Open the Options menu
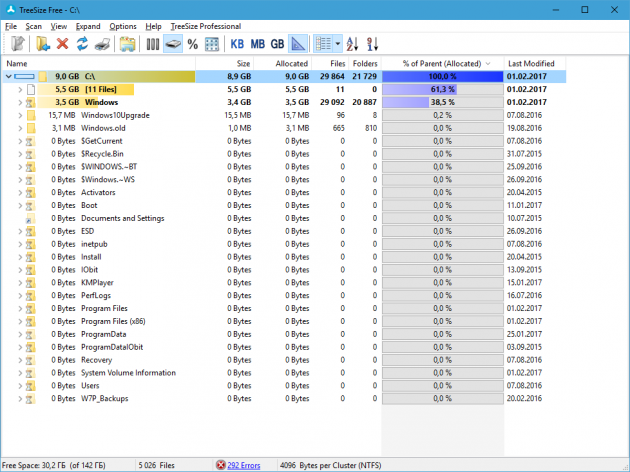Viewport: 630px width, 472px height. 123,27
